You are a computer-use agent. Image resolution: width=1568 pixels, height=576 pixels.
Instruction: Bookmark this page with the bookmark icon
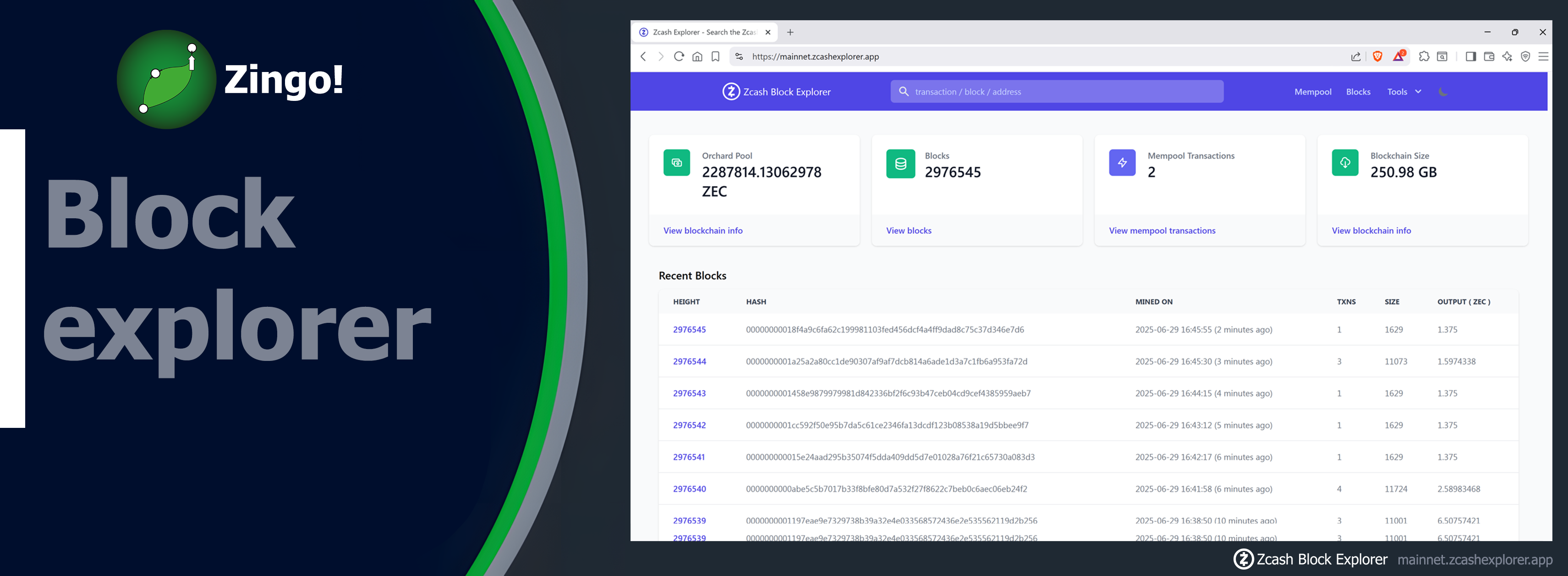[x=716, y=57]
